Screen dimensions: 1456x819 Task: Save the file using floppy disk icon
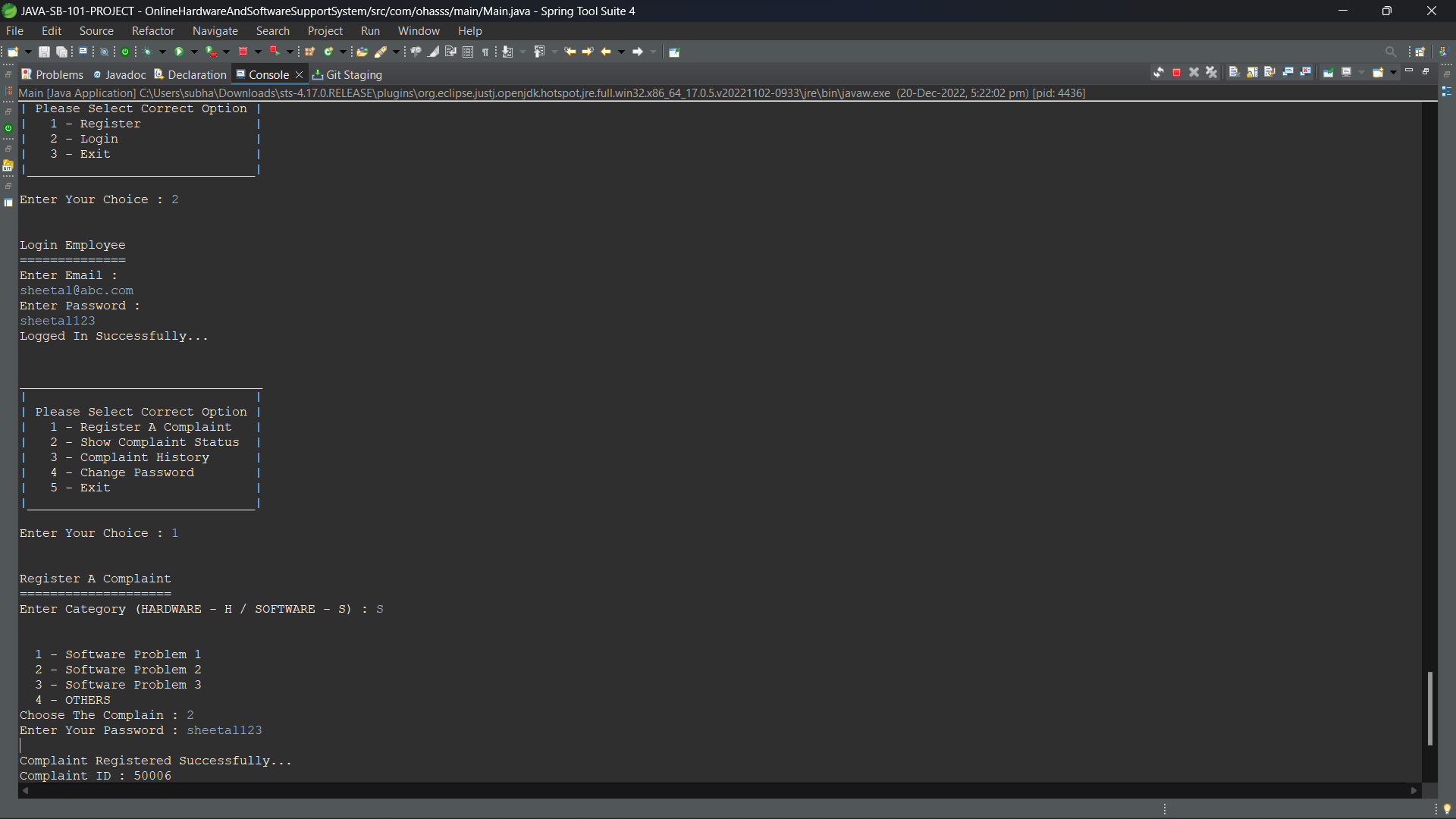tap(44, 52)
